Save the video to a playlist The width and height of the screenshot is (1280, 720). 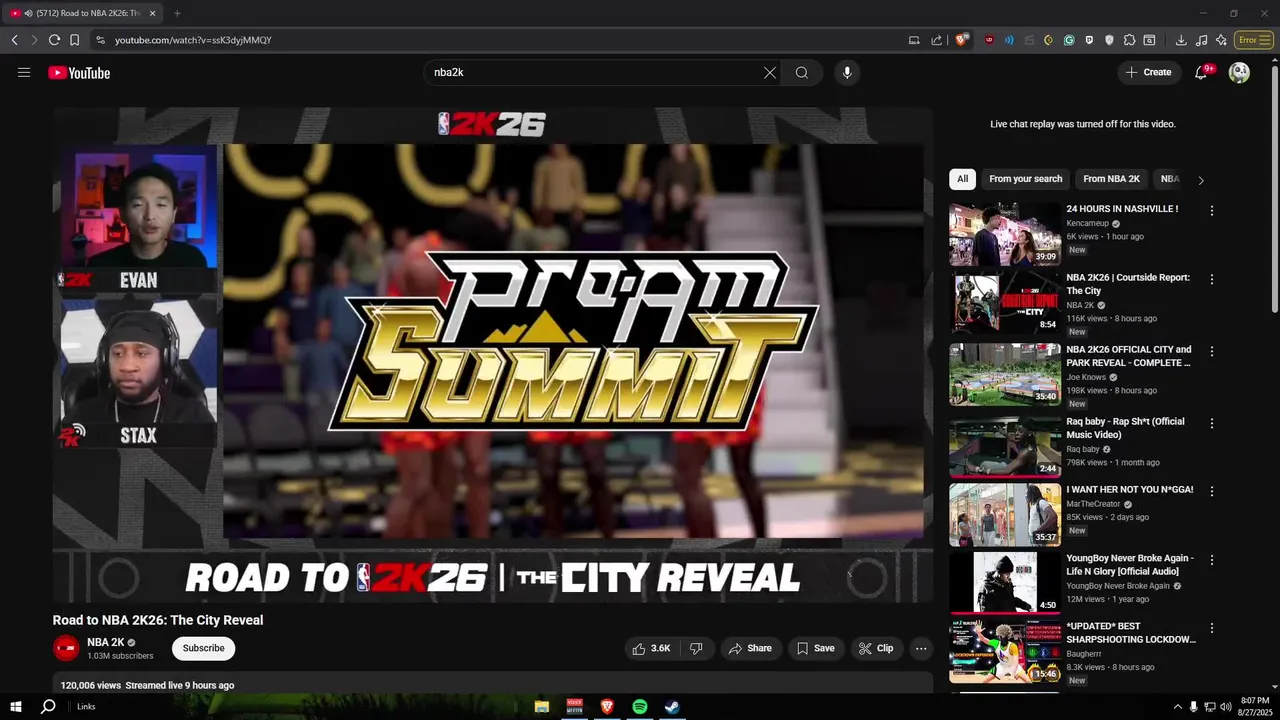click(x=815, y=648)
